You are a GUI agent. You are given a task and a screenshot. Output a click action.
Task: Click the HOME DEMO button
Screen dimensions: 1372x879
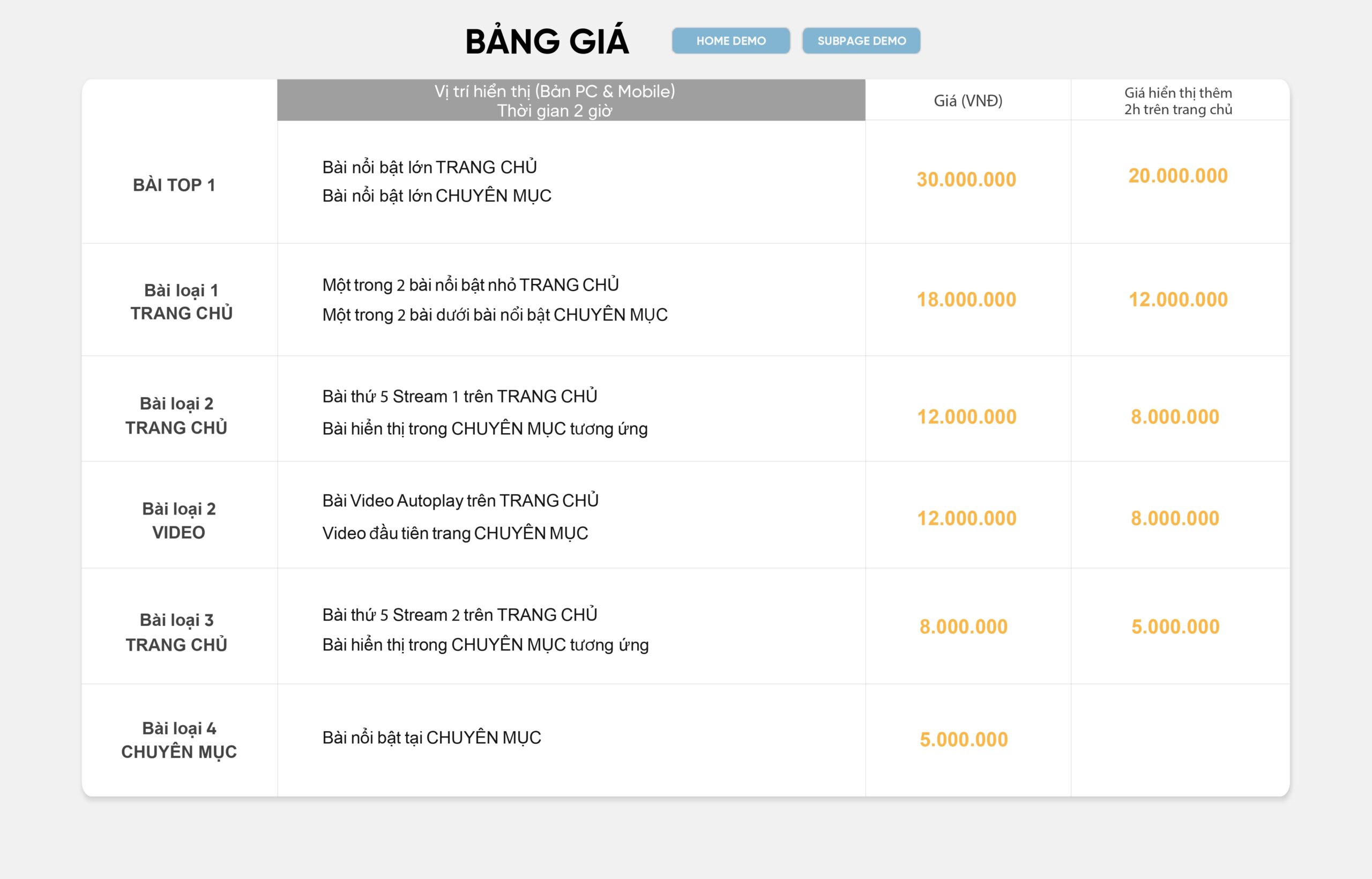click(x=730, y=41)
